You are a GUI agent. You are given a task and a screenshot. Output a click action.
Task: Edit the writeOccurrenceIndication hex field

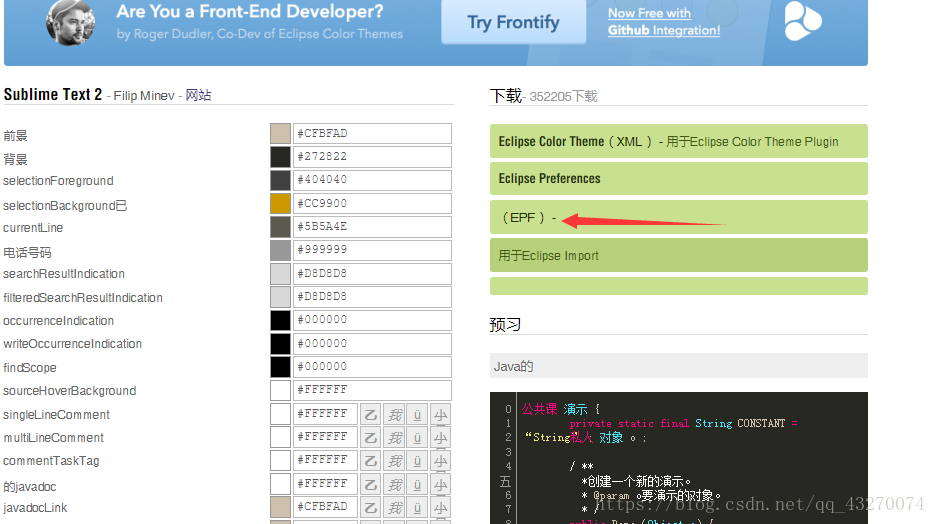372,344
